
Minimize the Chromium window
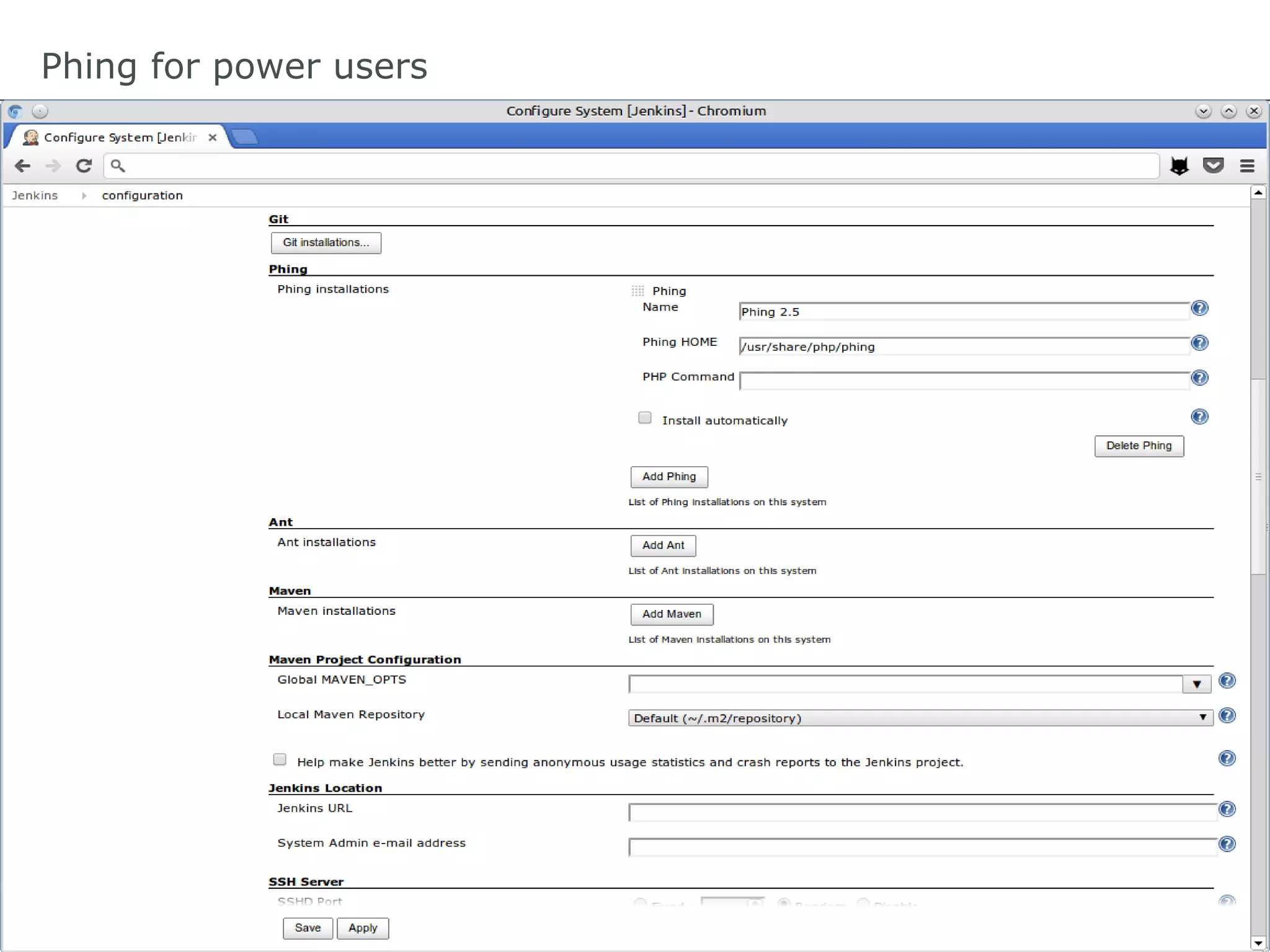pyautogui.click(x=1203, y=111)
